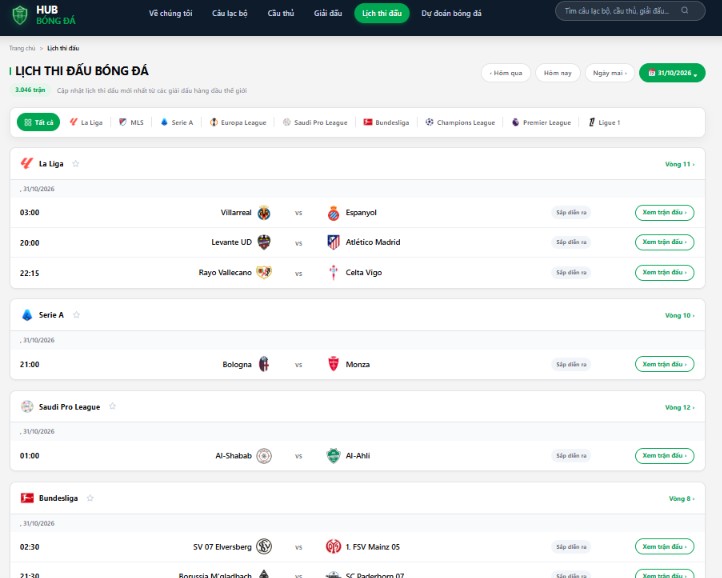Click the Hub Bóng Đá shield logo
722x578 pixels.
19,15
